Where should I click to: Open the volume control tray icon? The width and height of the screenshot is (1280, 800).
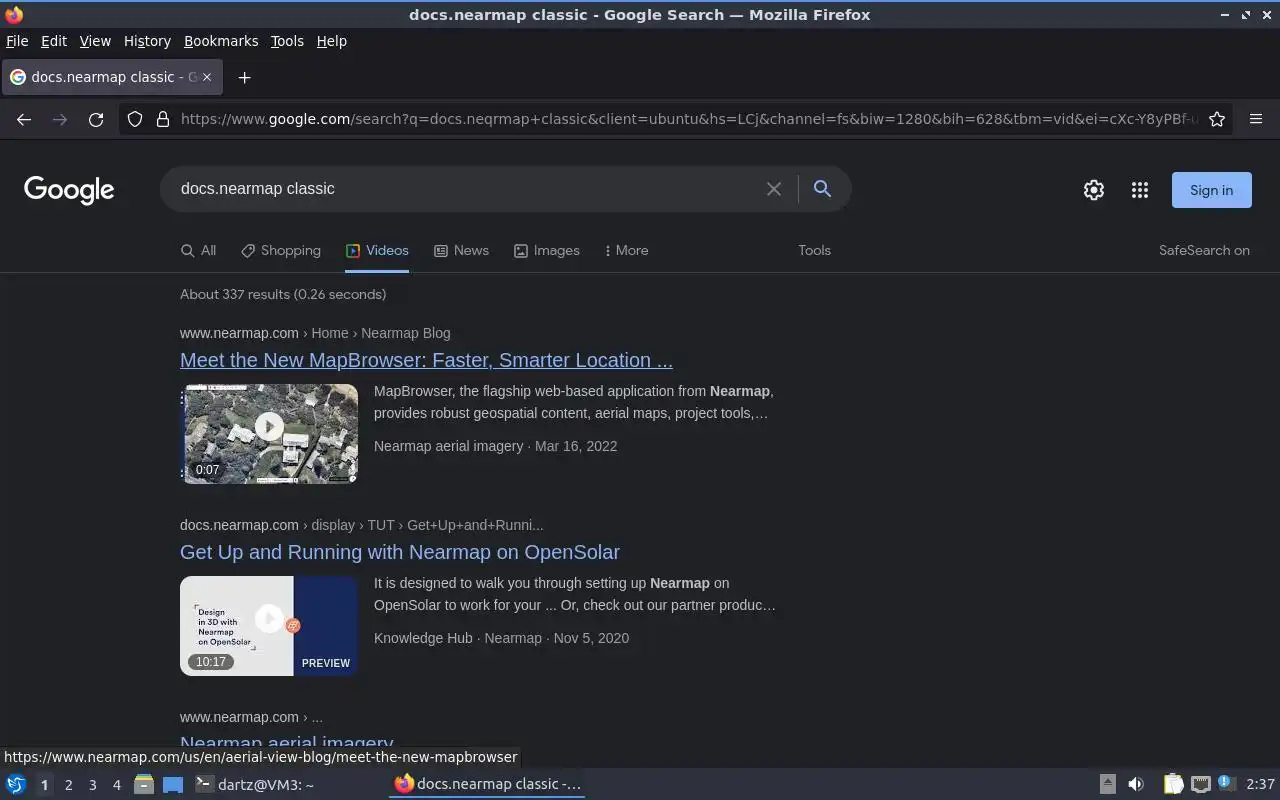(1136, 784)
